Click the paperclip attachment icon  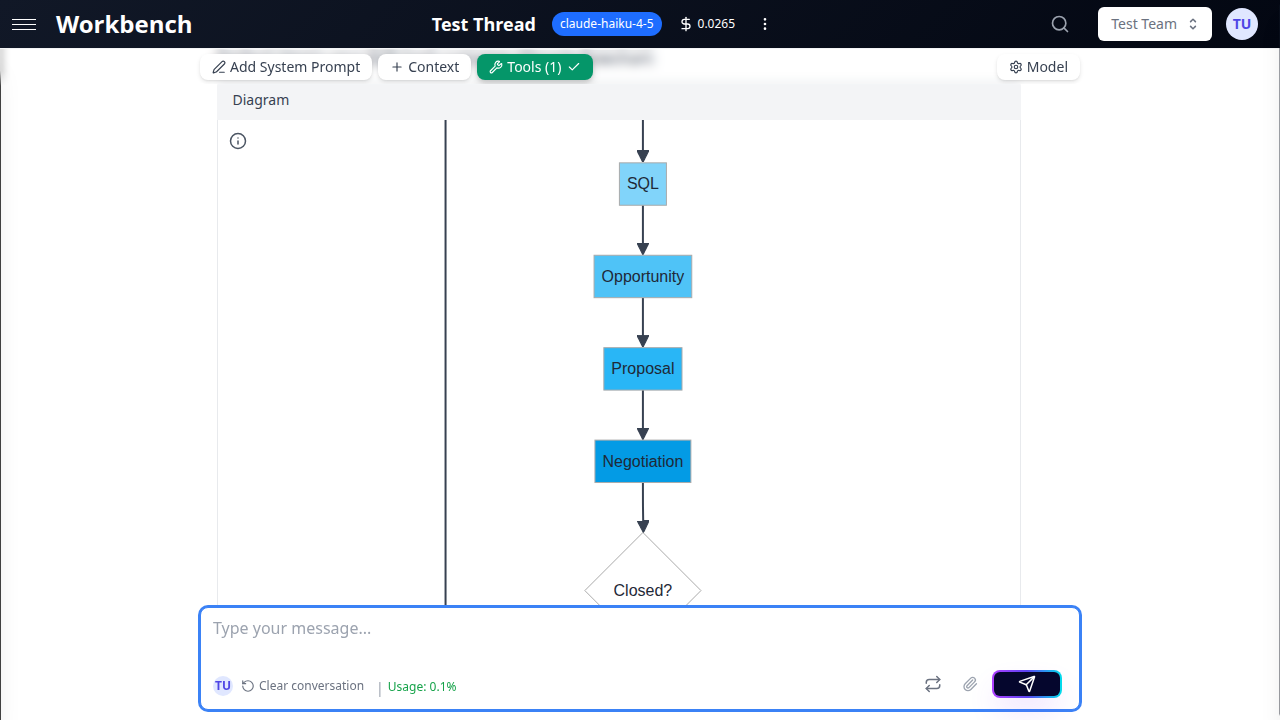pyautogui.click(x=969, y=684)
